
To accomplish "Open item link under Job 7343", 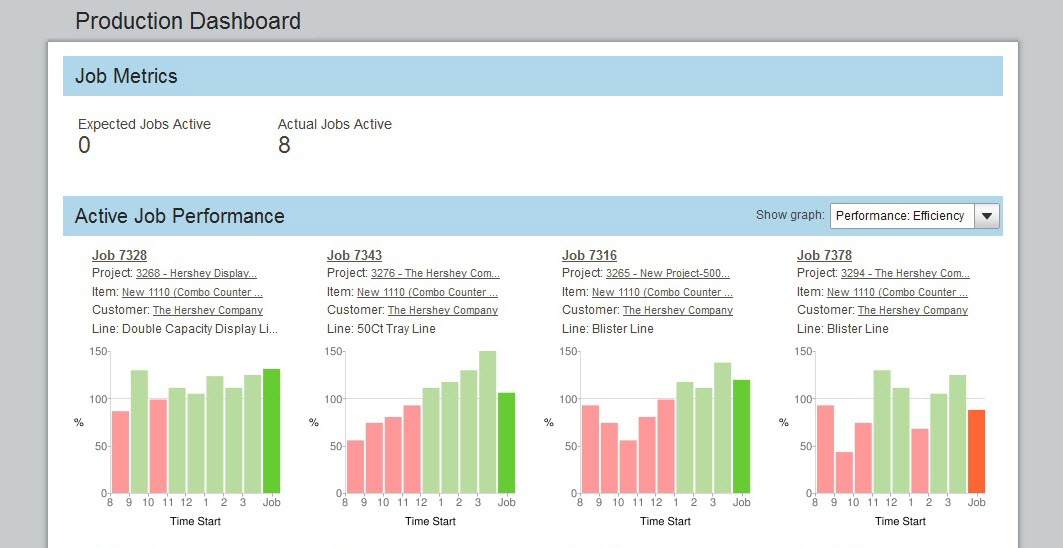I will 427,292.
